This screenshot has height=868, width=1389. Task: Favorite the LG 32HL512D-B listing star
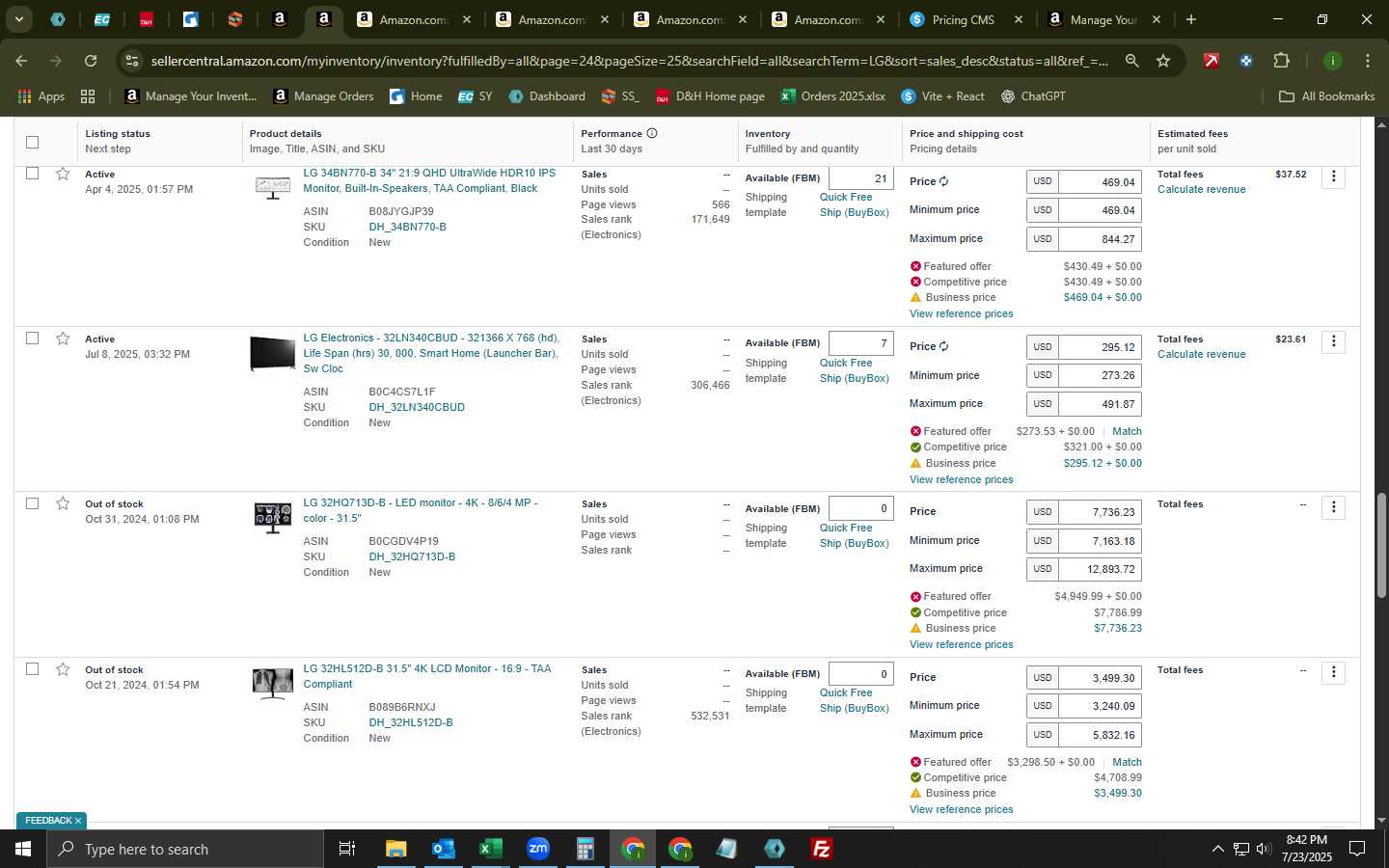tap(63, 669)
